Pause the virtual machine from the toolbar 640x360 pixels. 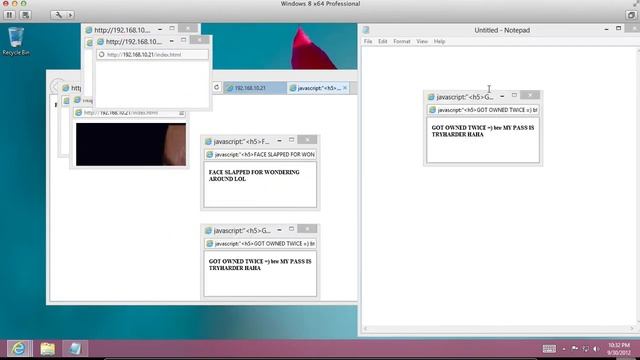(9, 15)
